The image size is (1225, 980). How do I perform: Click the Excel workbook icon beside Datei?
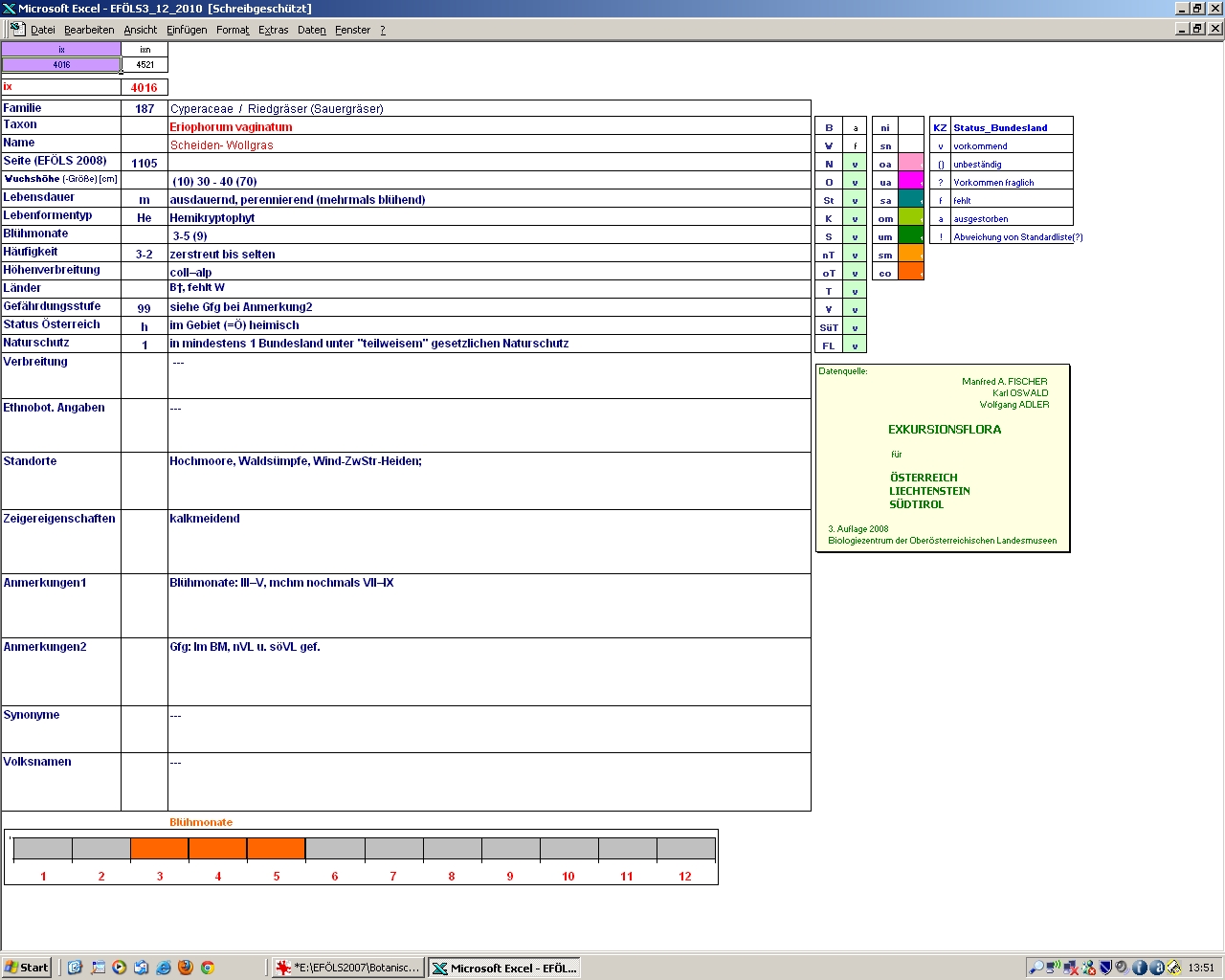pos(16,30)
